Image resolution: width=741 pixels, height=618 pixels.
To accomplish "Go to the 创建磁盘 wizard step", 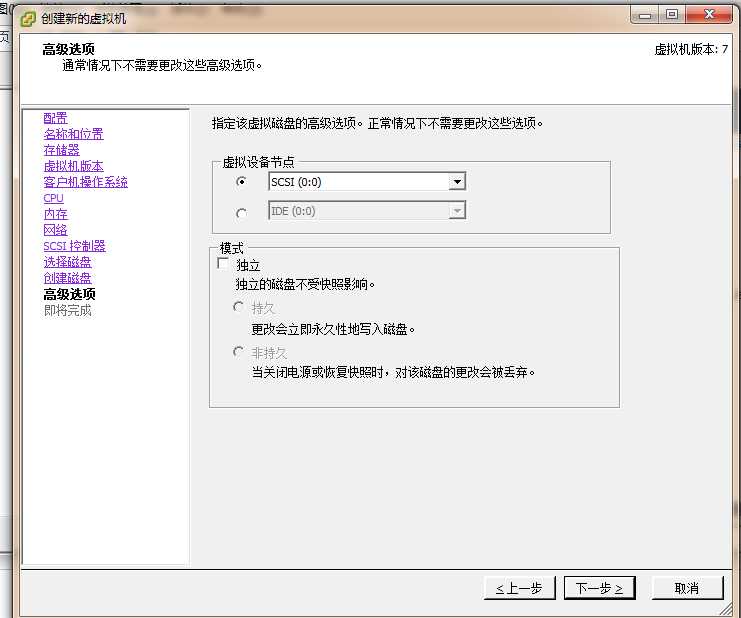I will [x=67, y=278].
